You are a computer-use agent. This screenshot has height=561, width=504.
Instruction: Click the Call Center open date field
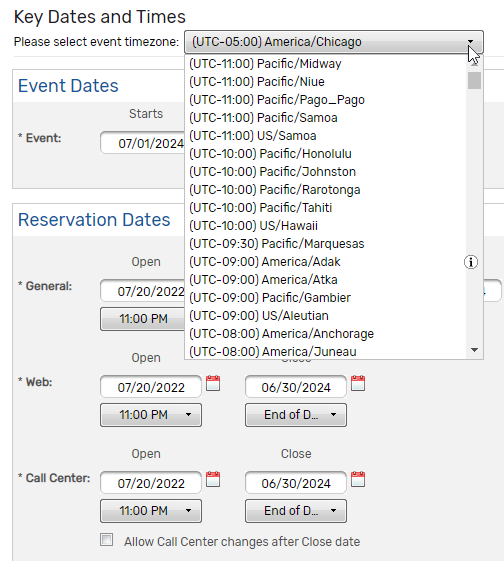point(151,483)
